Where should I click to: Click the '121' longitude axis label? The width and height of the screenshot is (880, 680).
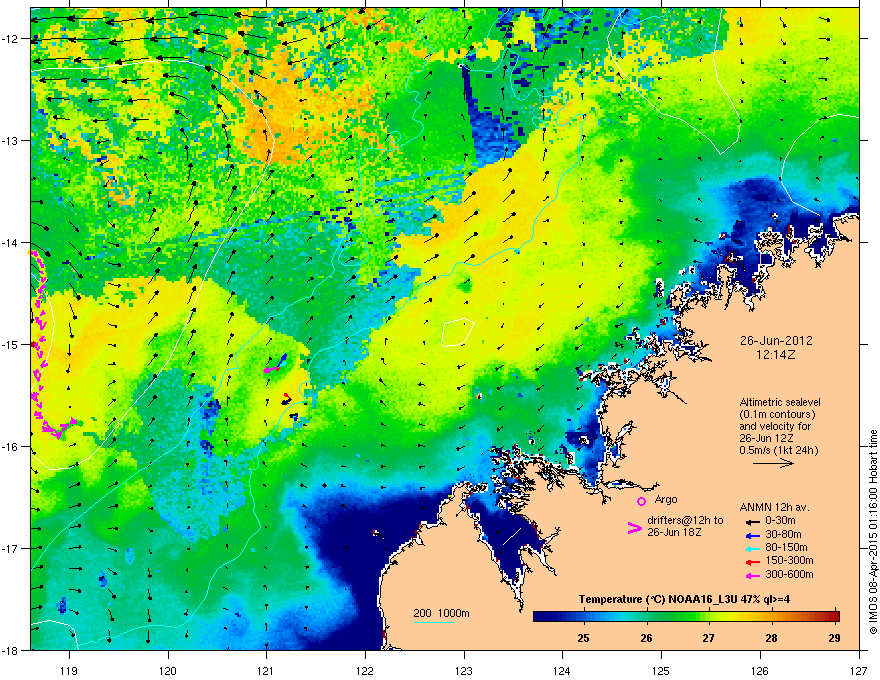click(x=266, y=670)
